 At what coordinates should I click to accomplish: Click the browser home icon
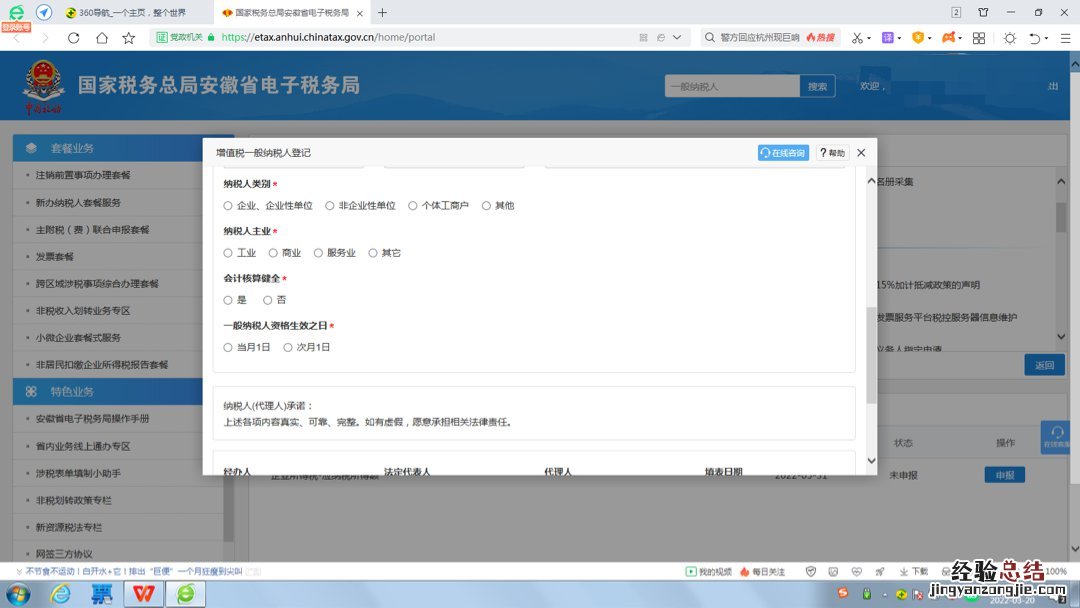coord(101,38)
